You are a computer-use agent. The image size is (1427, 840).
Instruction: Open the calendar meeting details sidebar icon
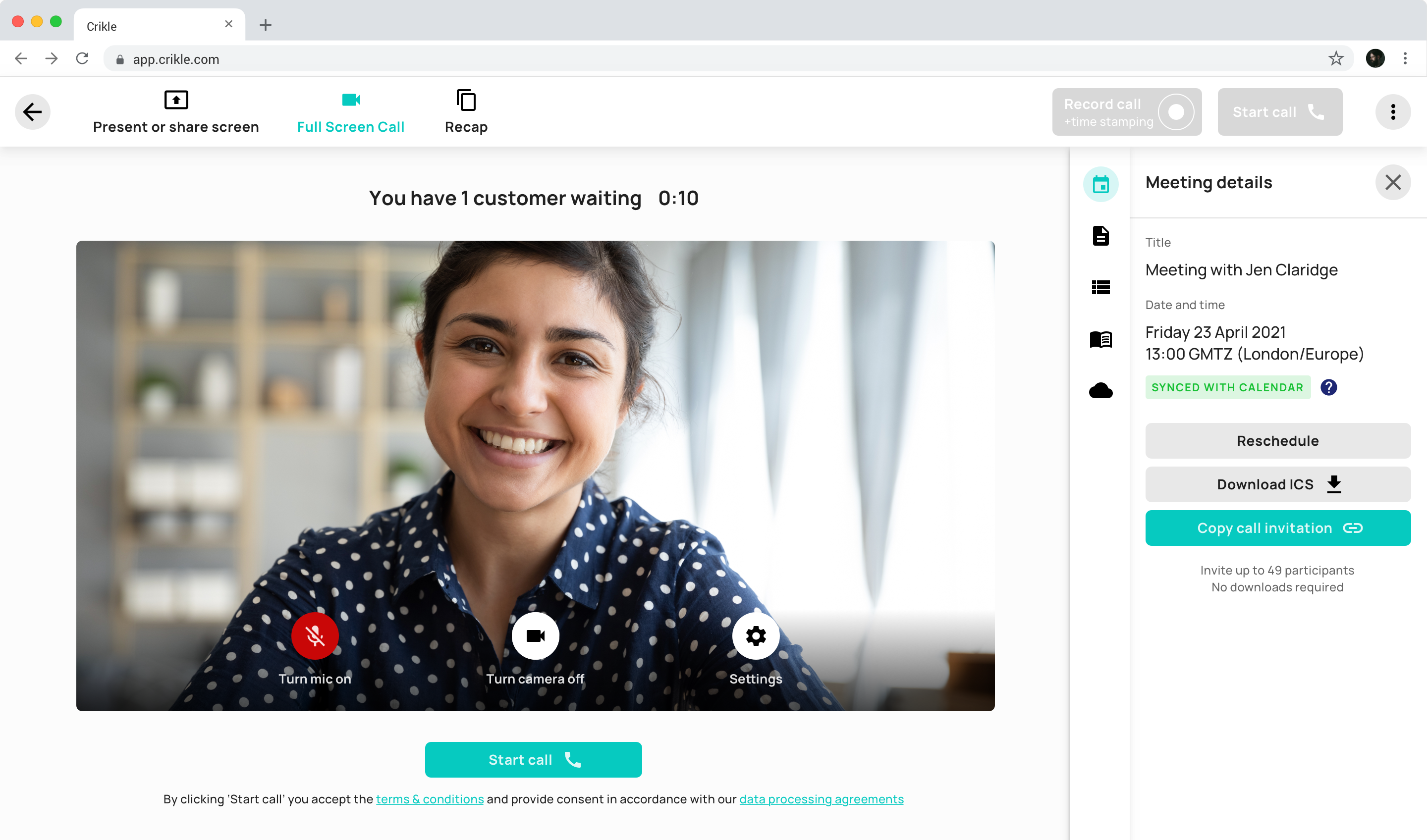pyautogui.click(x=1100, y=184)
